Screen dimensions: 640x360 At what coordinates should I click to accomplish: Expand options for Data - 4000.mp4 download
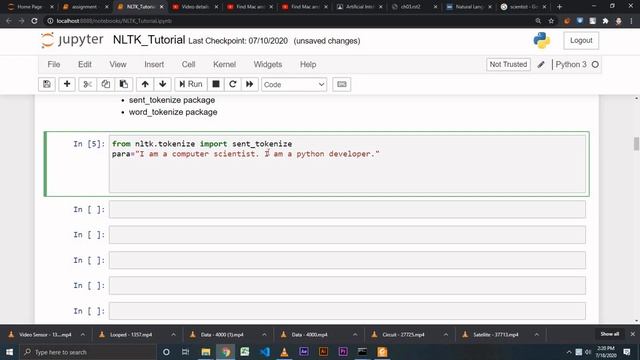(355, 334)
